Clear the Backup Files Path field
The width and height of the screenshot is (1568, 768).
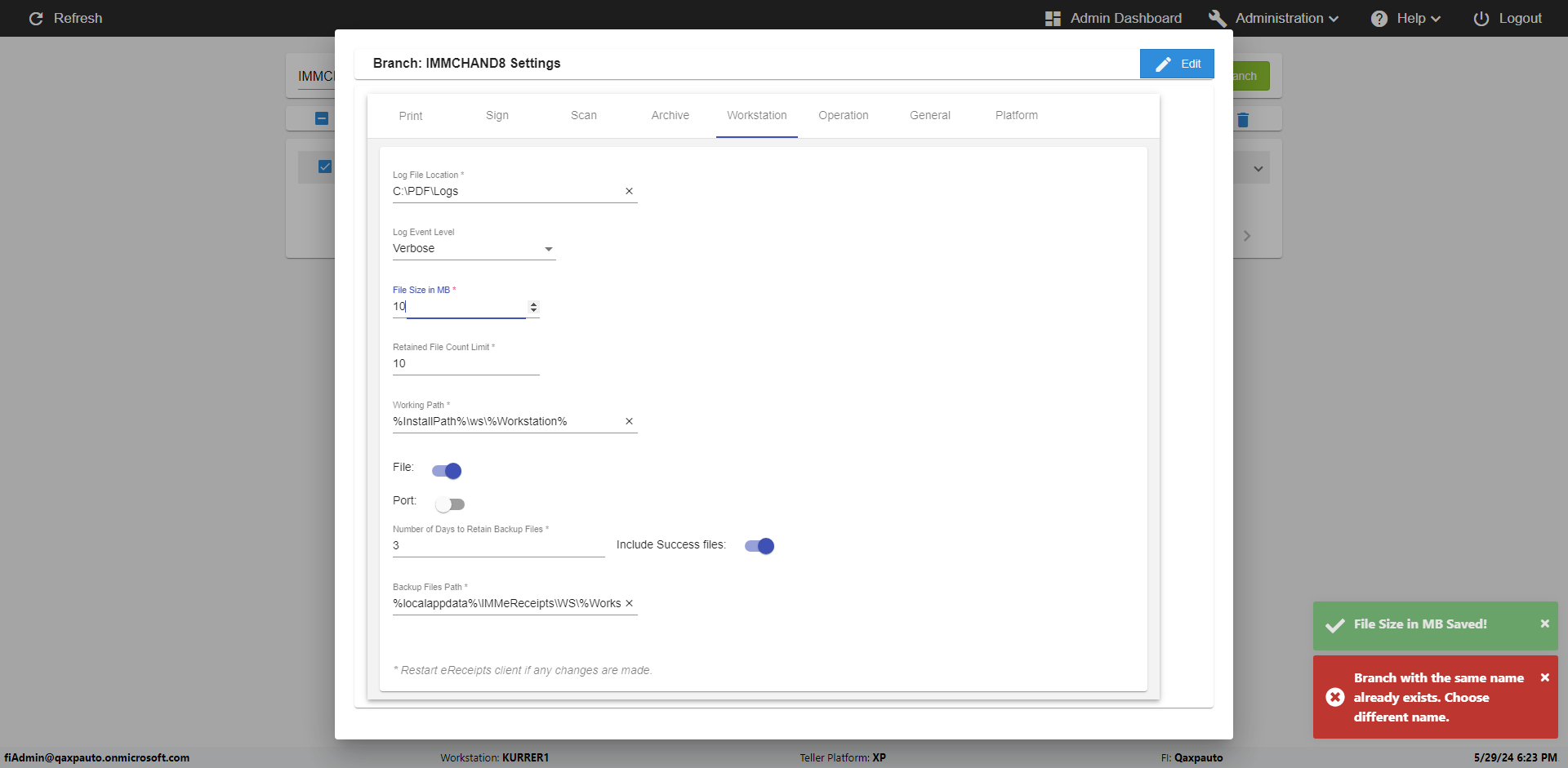point(629,603)
